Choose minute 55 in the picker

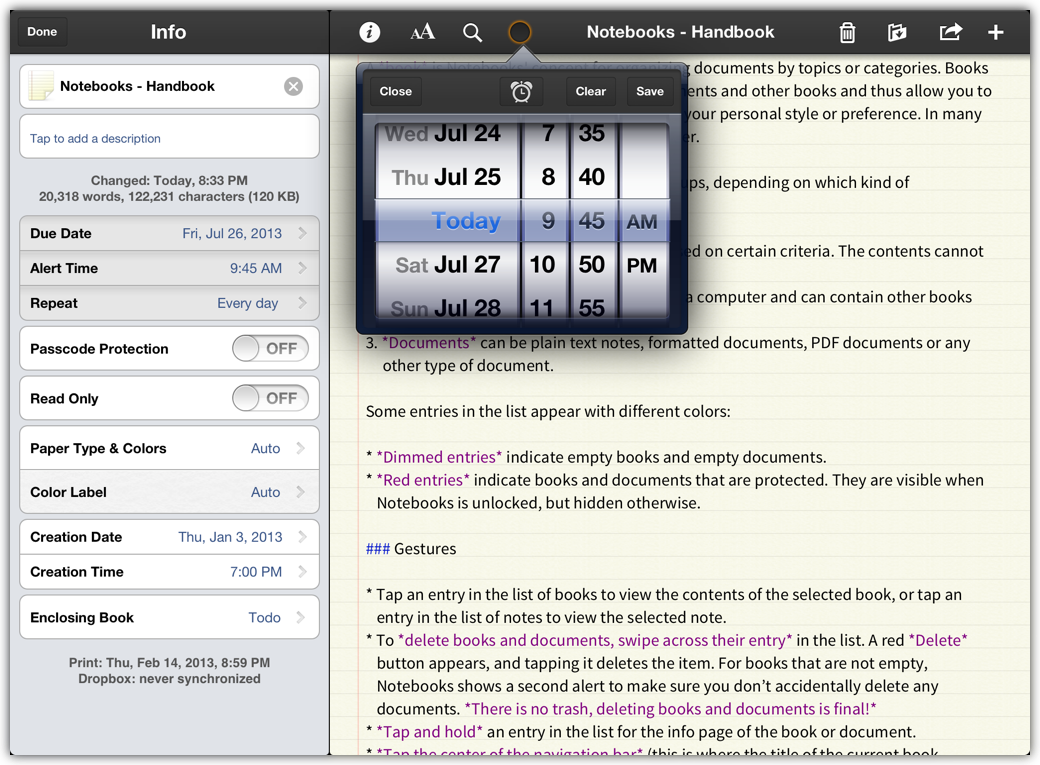coord(592,307)
